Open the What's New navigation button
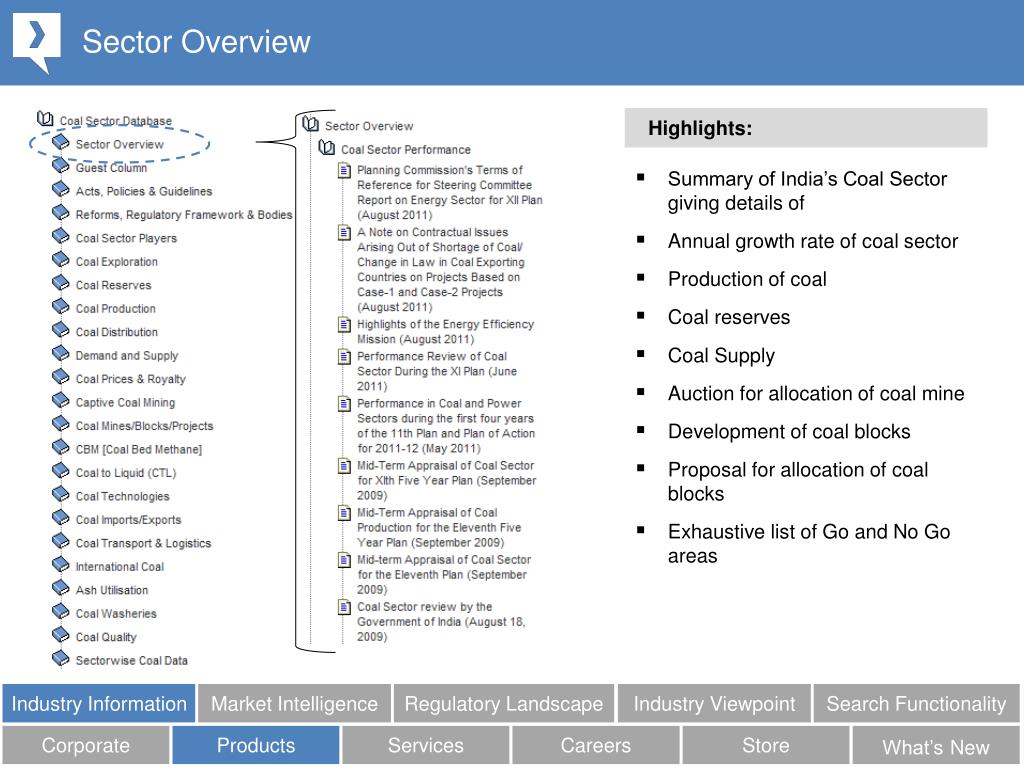The width and height of the screenshot is (1024, 768). [x=936, y=746]
